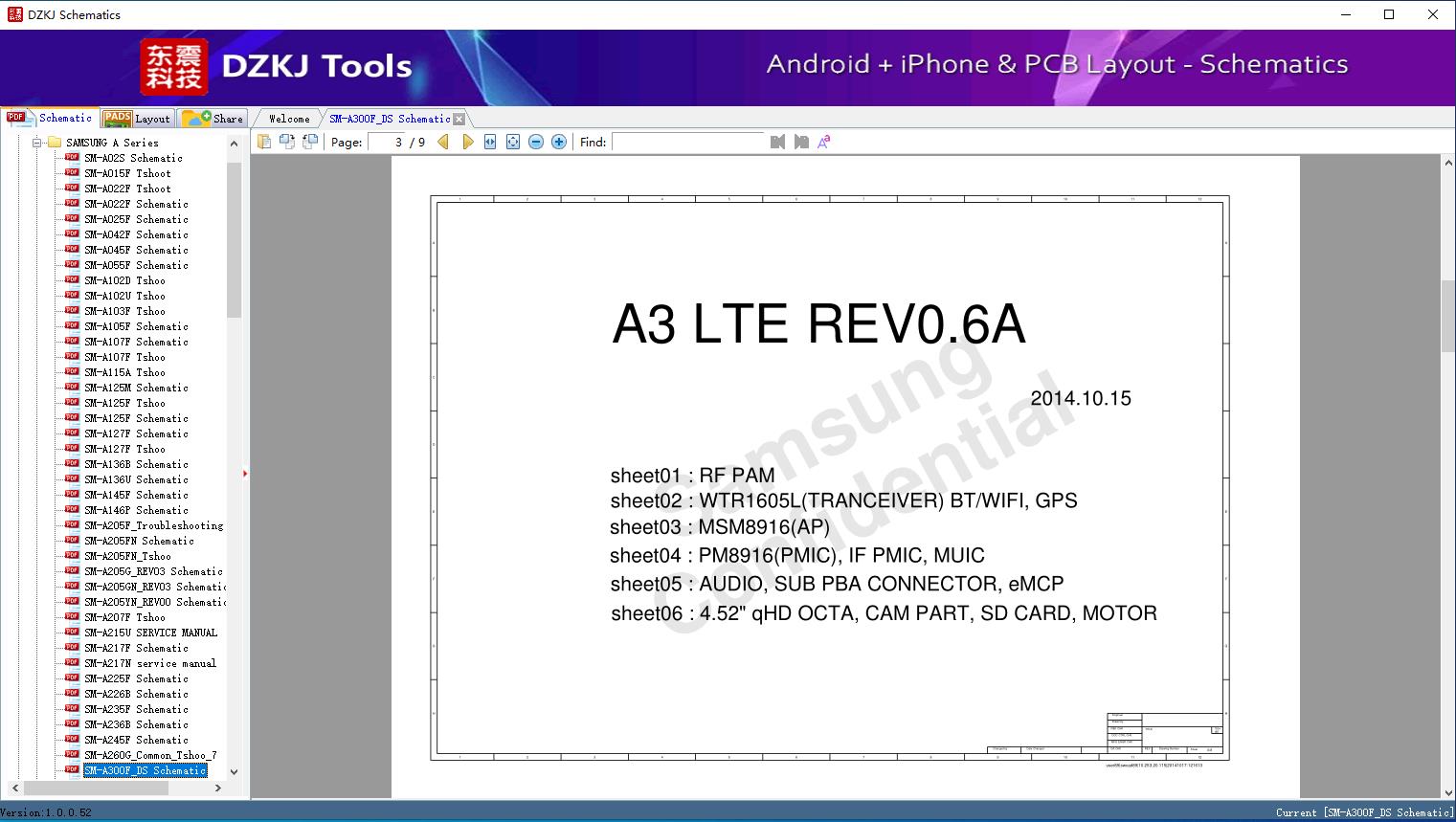Select SM-A125M Schematic tree entry

click(x=136, y=388)
